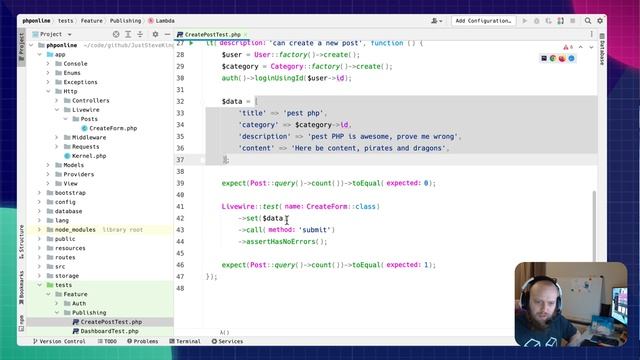
Task: Toggle the Structure tool window
Action: tap(22, 242)
